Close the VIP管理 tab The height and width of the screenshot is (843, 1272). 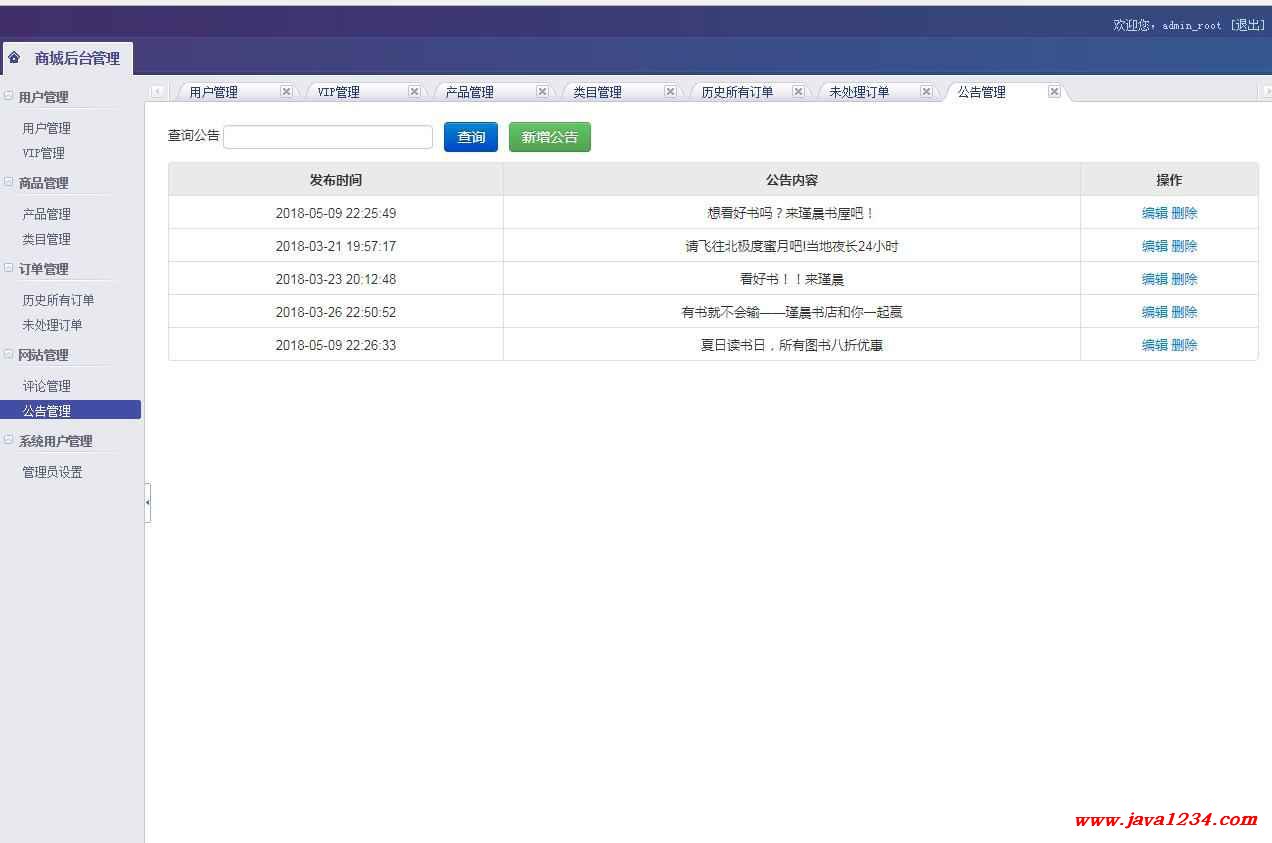414,91
